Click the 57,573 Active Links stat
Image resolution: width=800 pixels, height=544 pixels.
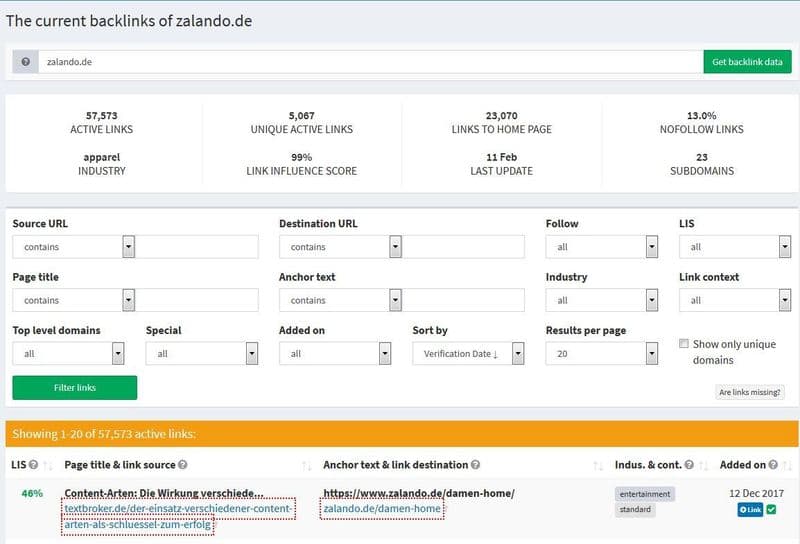102,122
